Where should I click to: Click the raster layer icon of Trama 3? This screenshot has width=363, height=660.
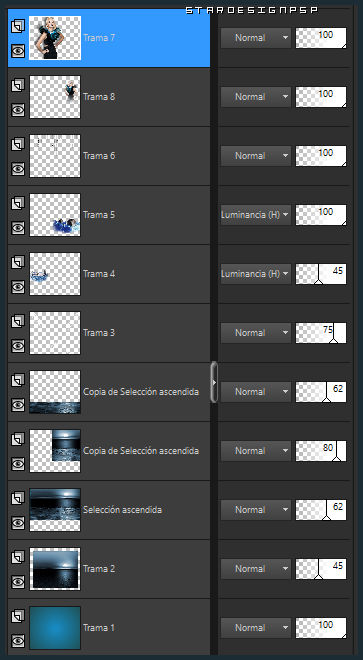point(18,321)
